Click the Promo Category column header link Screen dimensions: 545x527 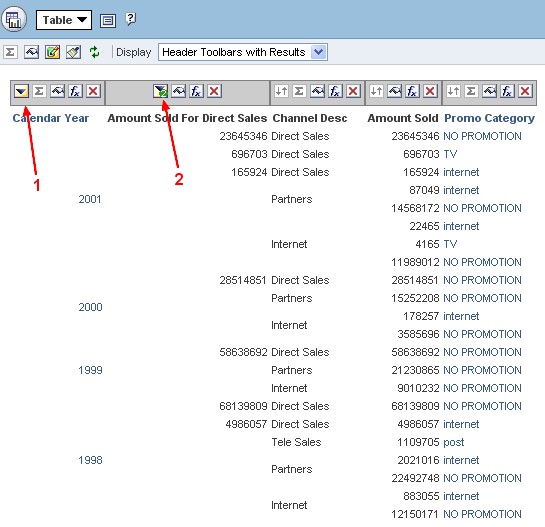[x=489, y=119]
